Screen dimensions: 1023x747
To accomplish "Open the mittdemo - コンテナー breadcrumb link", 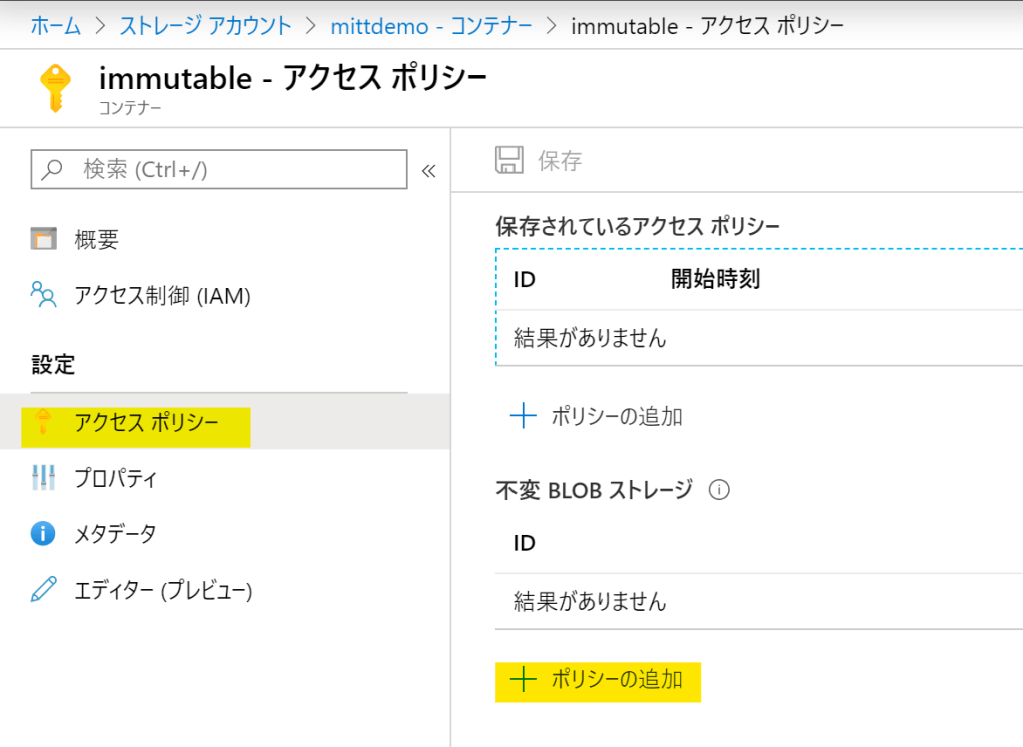I will coord(431,26).
